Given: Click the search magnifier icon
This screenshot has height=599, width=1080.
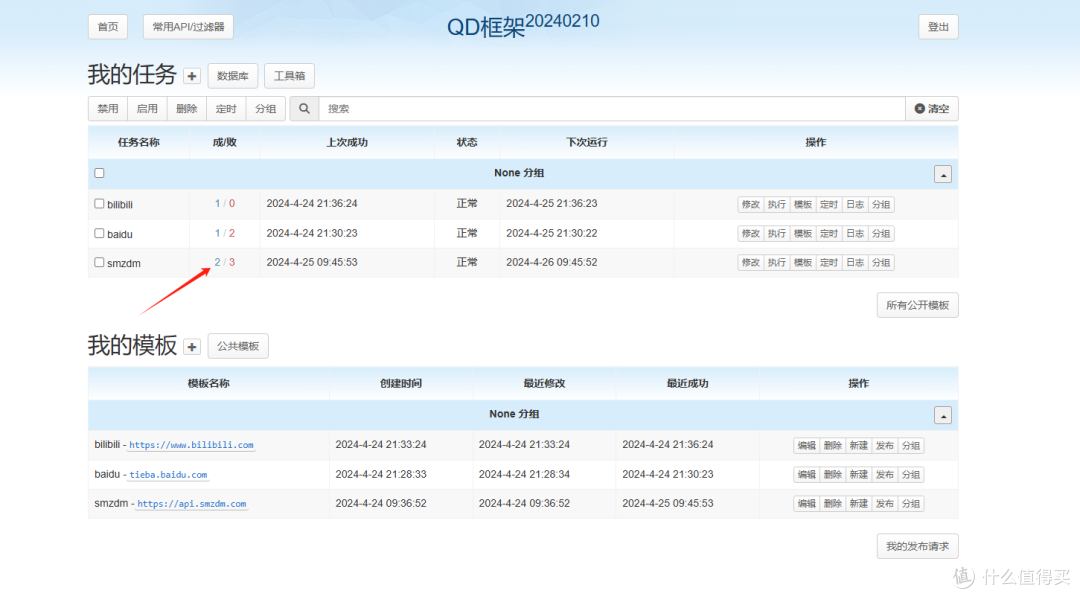Looking at the screenshot, I should pyautogui.click(x=304, y=109).
